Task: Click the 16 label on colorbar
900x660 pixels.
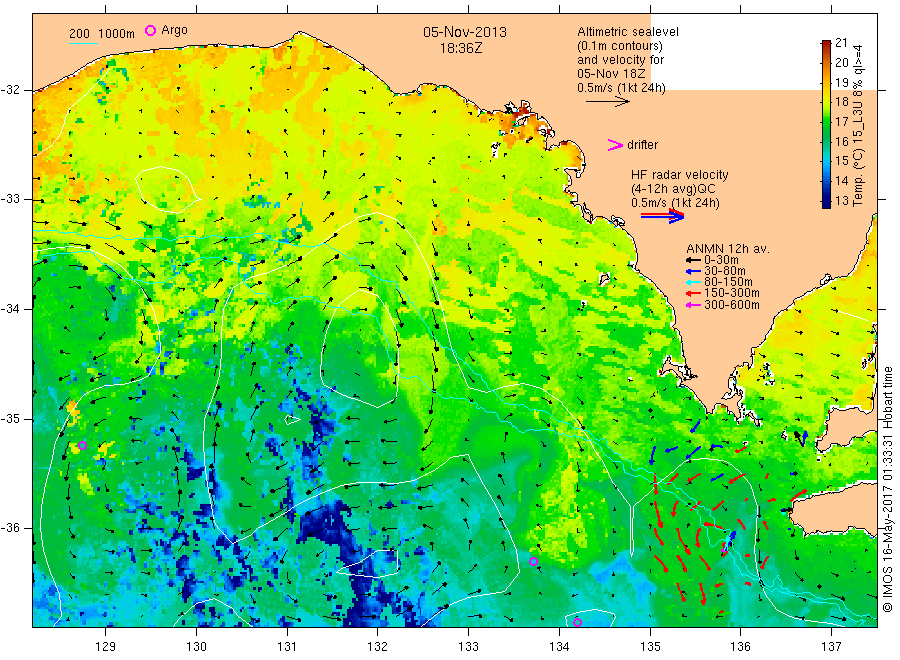Action: coord(841,142)
